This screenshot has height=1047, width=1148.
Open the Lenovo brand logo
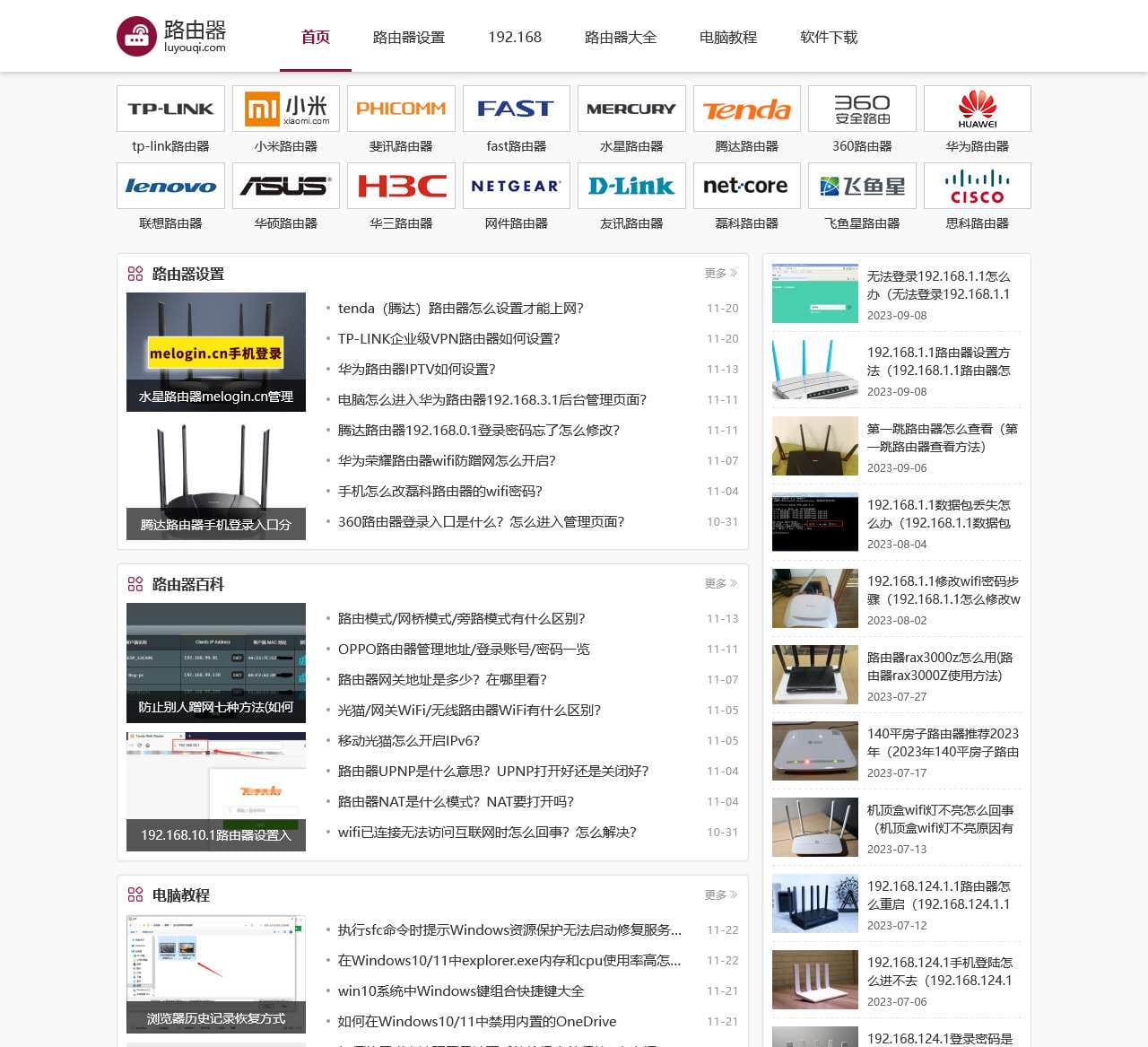coord(170,186)
